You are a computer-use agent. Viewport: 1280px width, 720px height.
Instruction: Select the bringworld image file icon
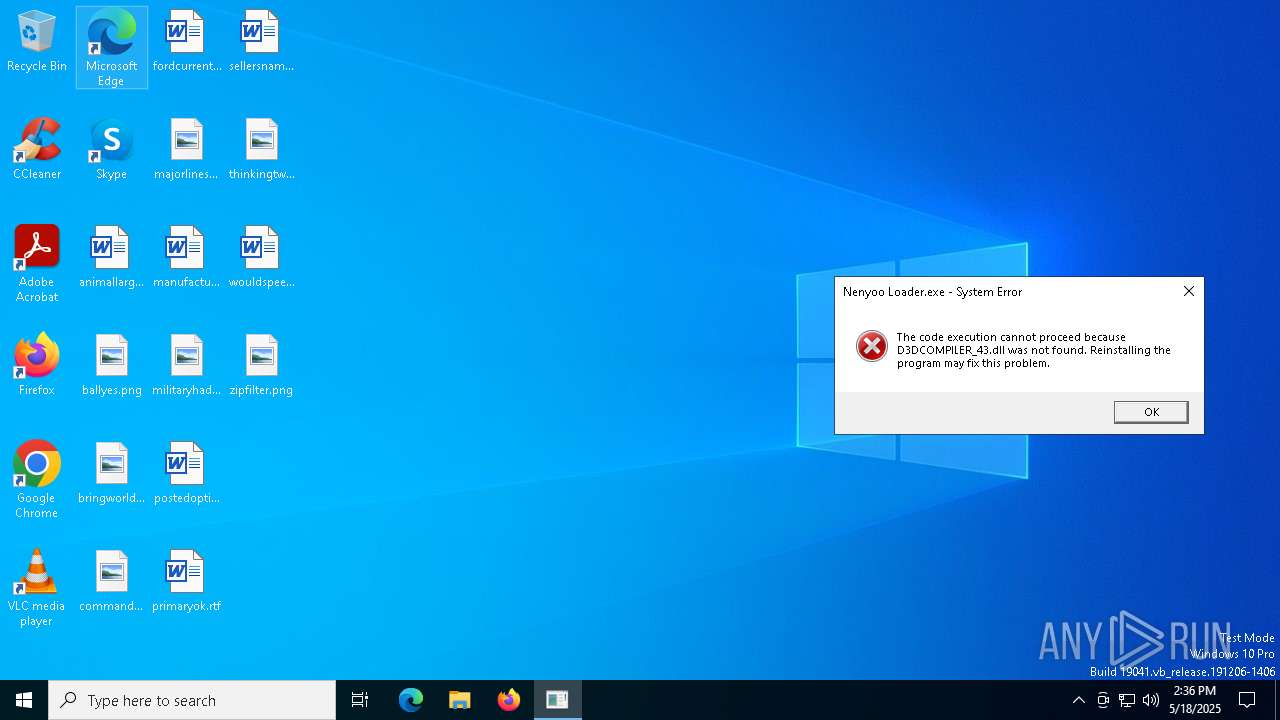point(111,474)
